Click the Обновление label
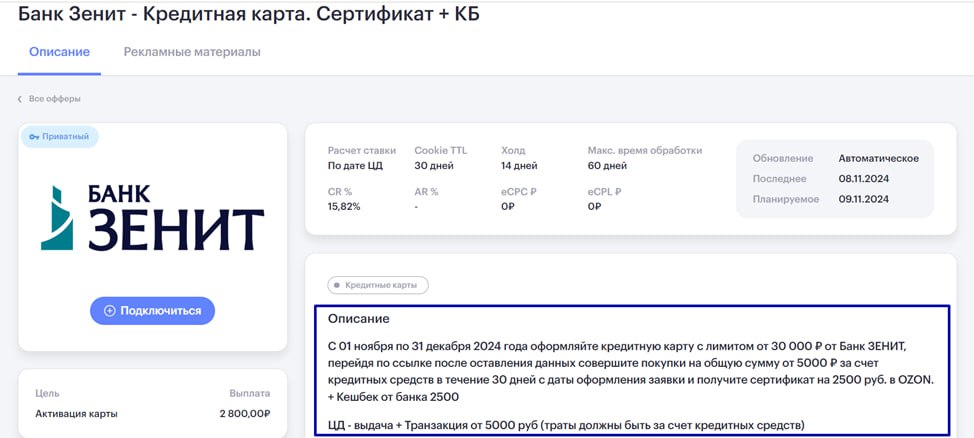This screenshot has width=974, height=438. click(x=783, y=158)
